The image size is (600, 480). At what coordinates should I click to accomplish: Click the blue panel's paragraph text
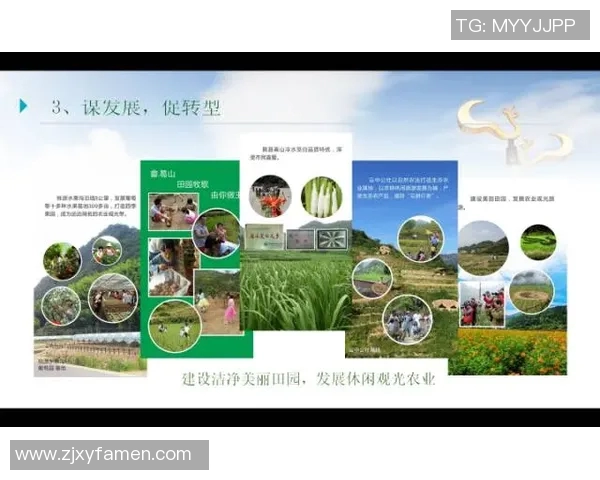click(403, 188)
